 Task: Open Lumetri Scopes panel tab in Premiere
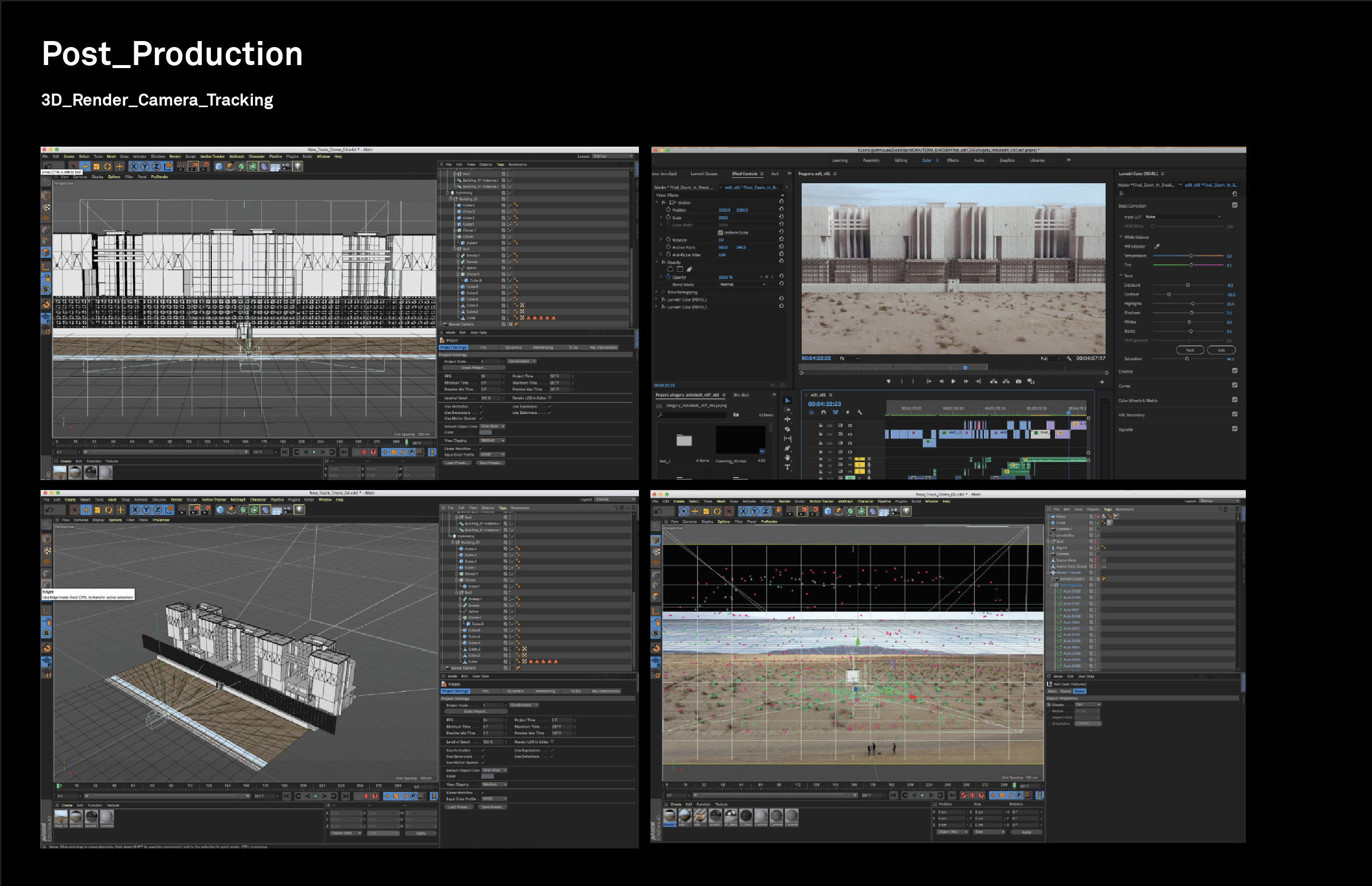704,174
